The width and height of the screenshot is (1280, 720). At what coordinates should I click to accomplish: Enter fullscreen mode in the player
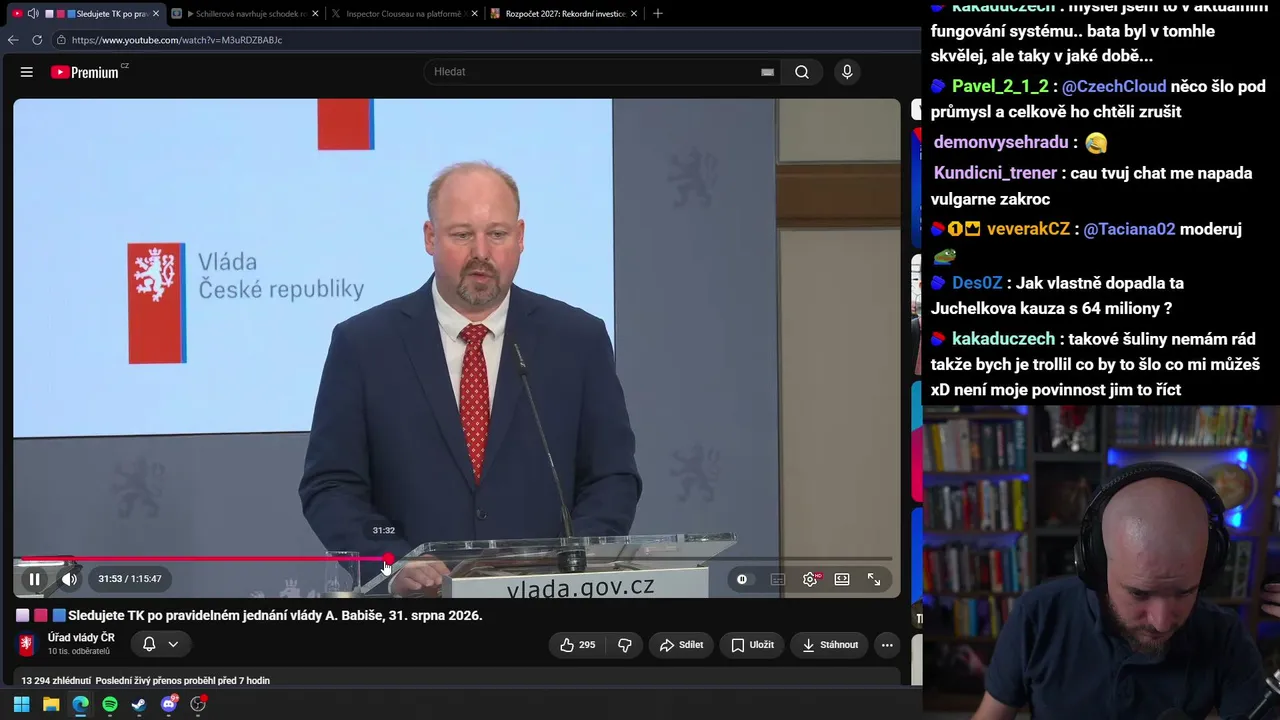click(x=874, y=579)
